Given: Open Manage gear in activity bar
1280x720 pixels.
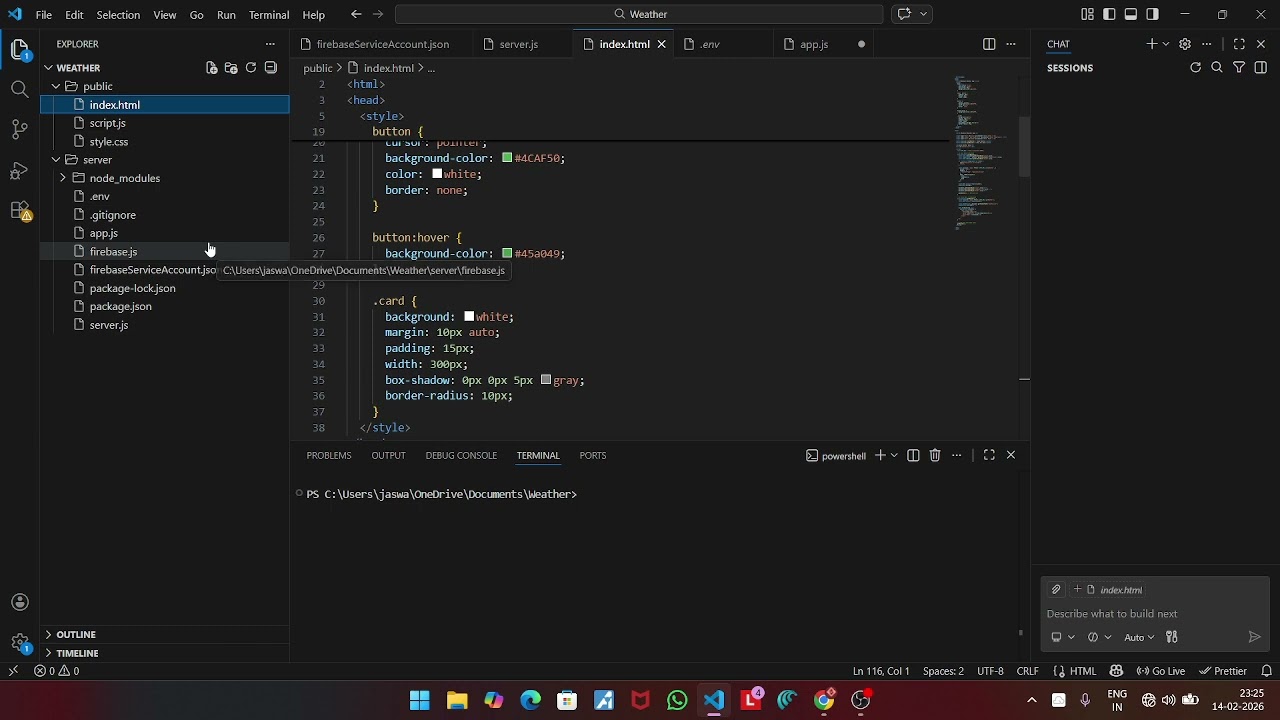Looking at the screenshot, I should 19,643.
